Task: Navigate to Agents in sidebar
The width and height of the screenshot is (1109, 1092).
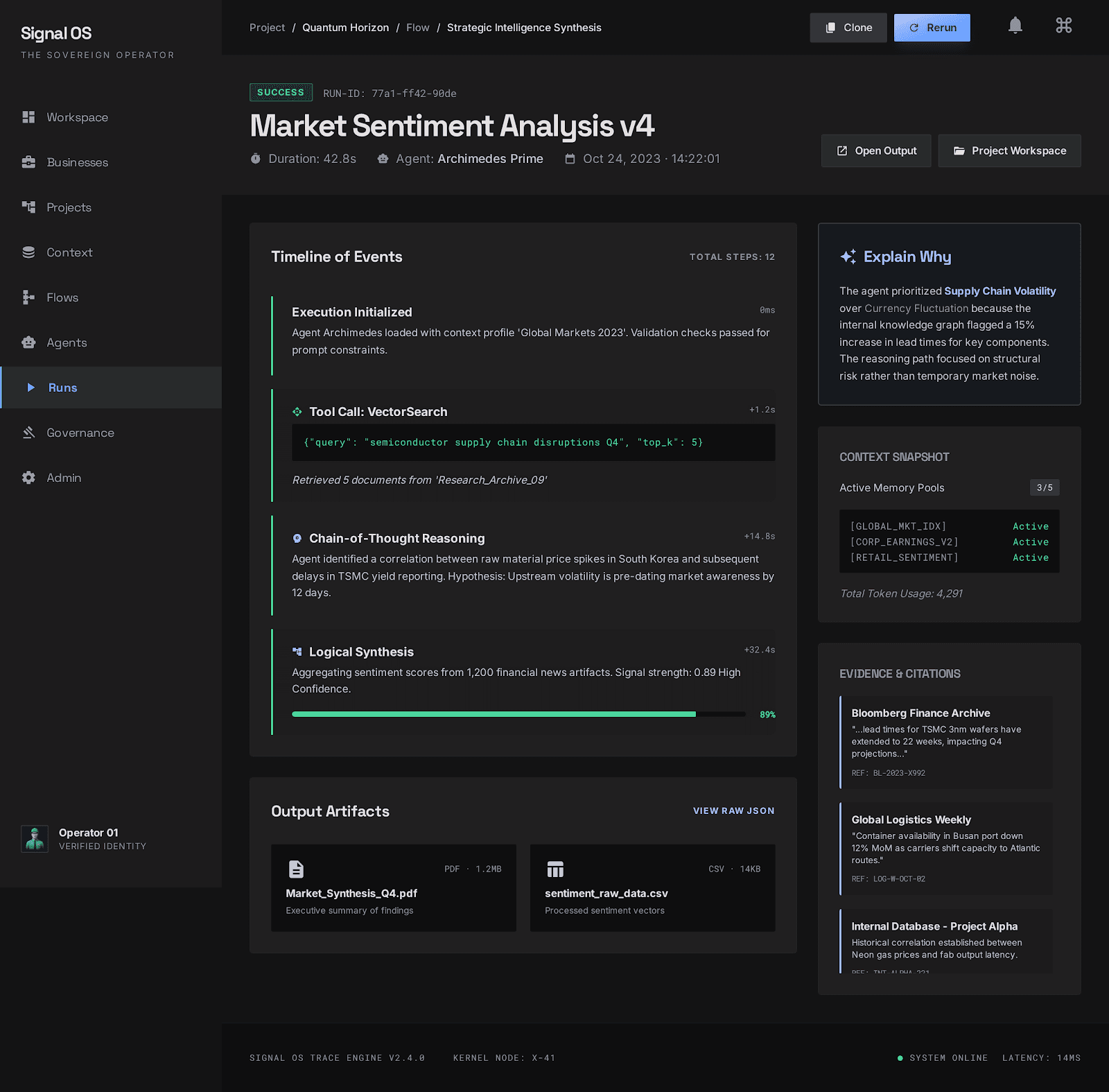Action: click(111, 343)
